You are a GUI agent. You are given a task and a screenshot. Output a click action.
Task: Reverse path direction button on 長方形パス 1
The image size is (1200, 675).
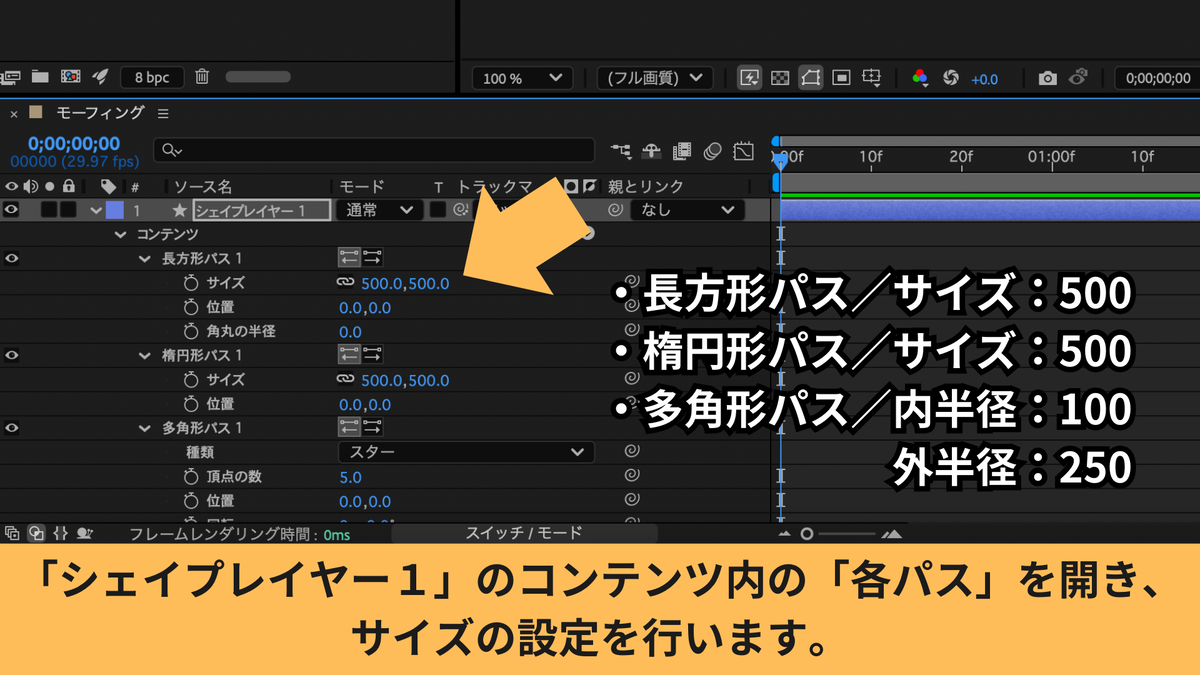349,258
